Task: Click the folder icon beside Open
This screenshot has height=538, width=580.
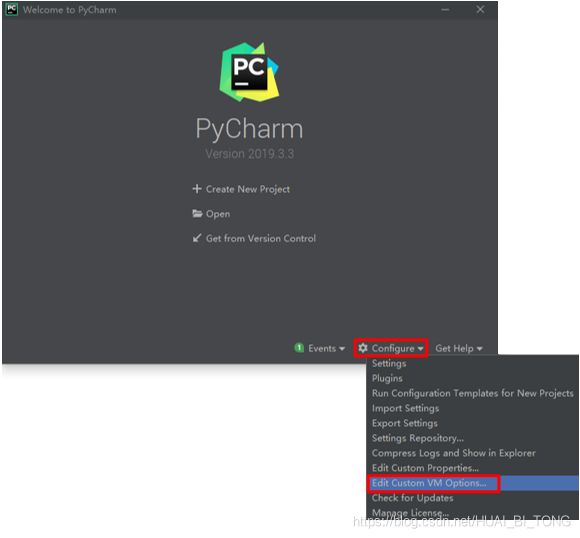Action: pyautogui.click(x=197, y=213)
